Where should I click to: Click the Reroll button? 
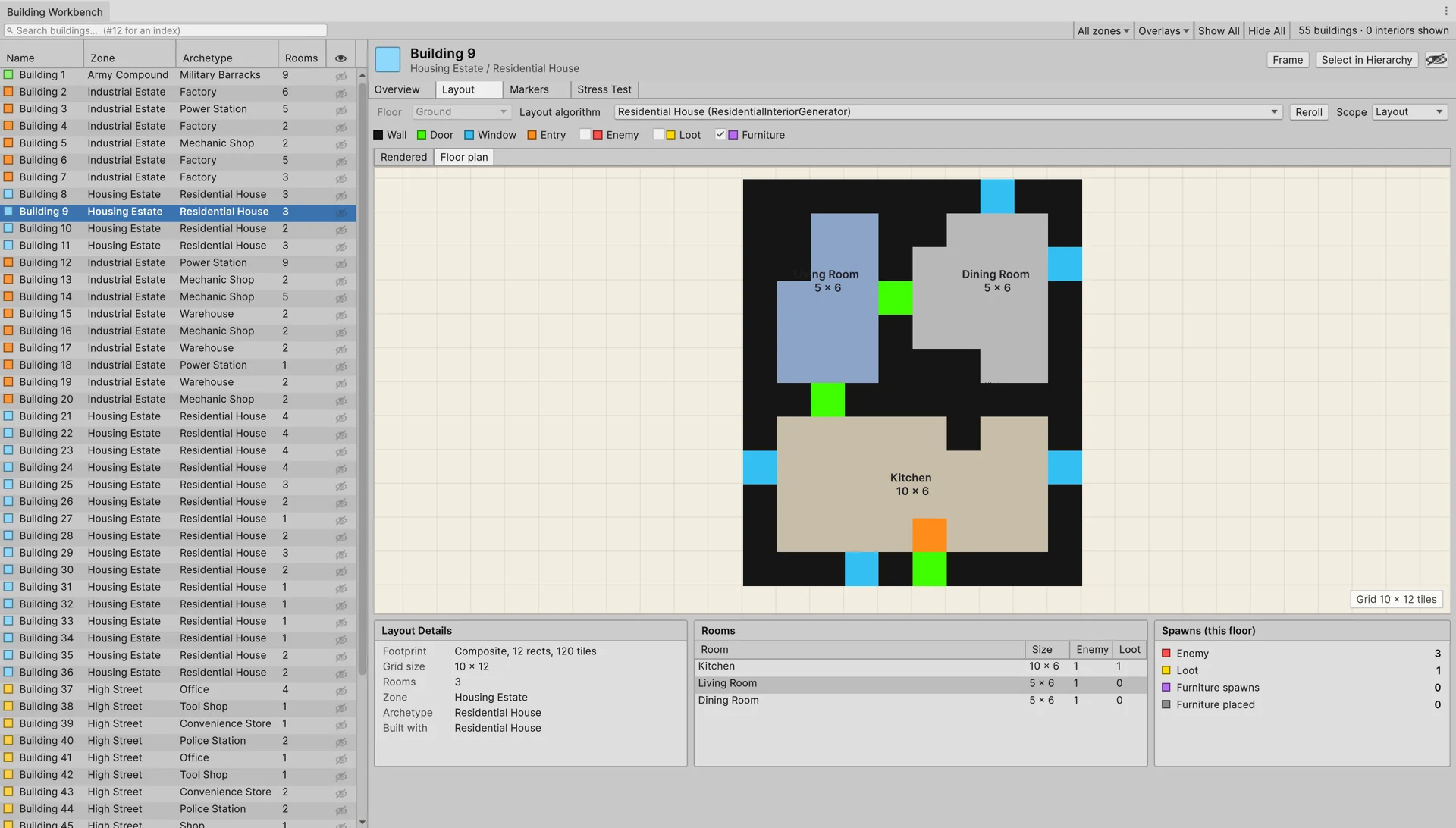[x=1308, y=112]
